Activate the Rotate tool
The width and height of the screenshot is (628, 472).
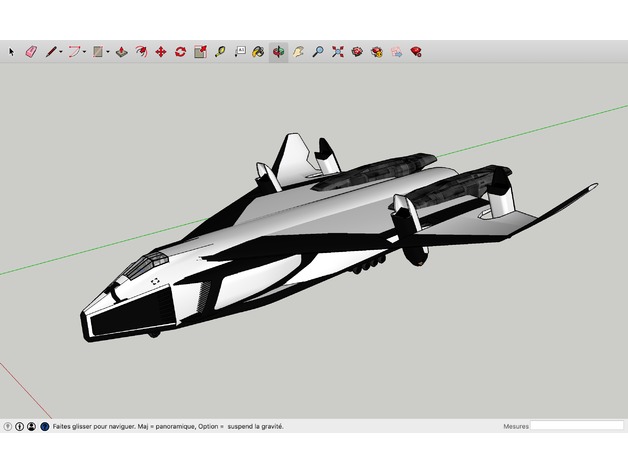point(180,52)
